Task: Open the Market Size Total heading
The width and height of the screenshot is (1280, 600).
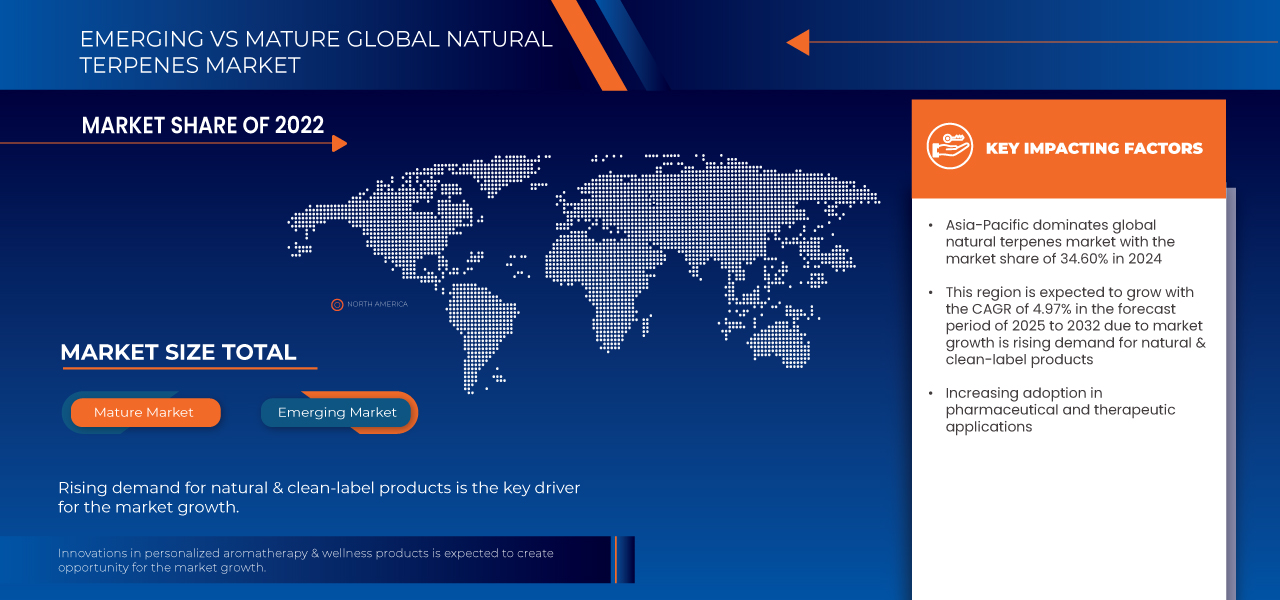Action: [x=178, y=352]
